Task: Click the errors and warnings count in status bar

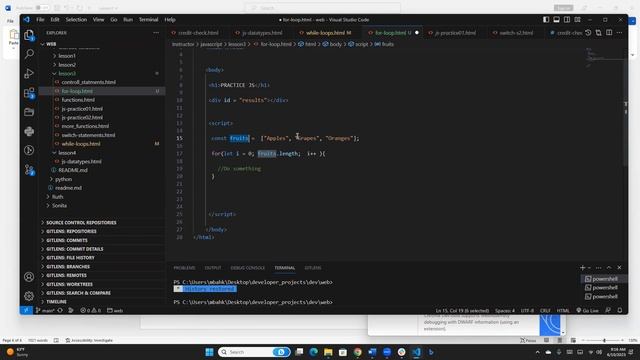Action: tap(90, 311)
